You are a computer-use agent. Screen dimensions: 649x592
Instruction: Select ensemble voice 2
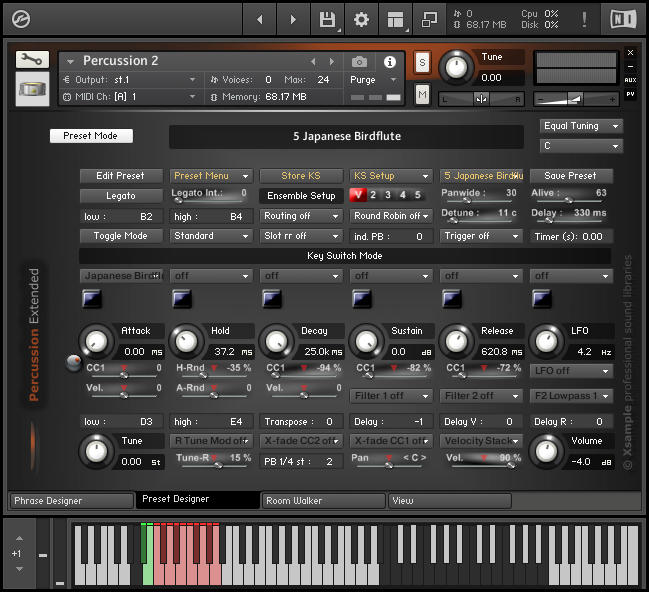373,195
